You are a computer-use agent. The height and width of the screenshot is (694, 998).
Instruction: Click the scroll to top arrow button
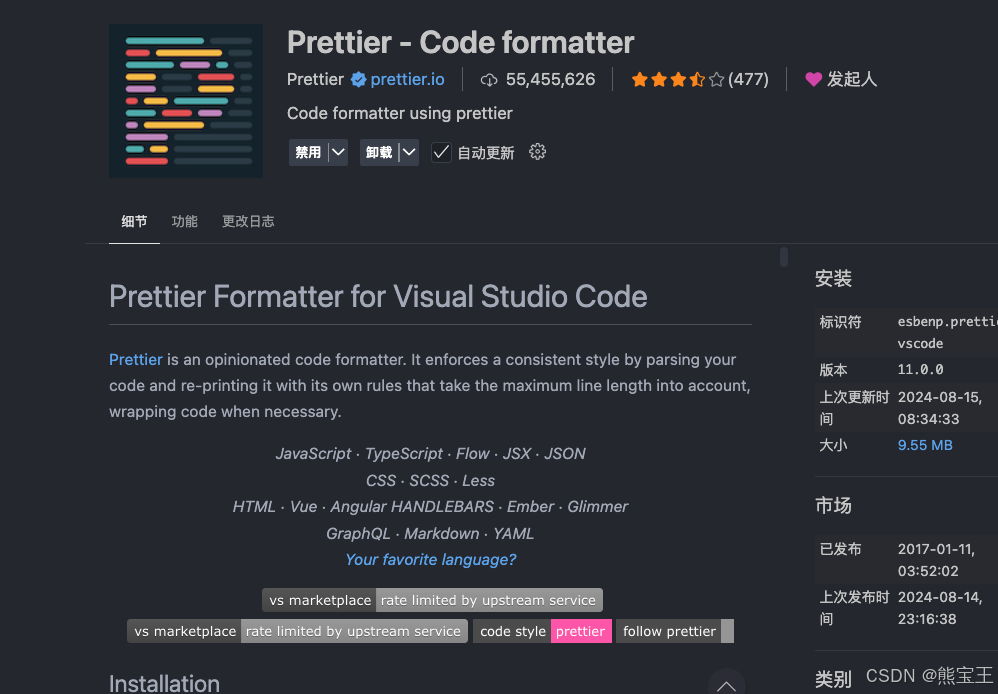(726, 684)
